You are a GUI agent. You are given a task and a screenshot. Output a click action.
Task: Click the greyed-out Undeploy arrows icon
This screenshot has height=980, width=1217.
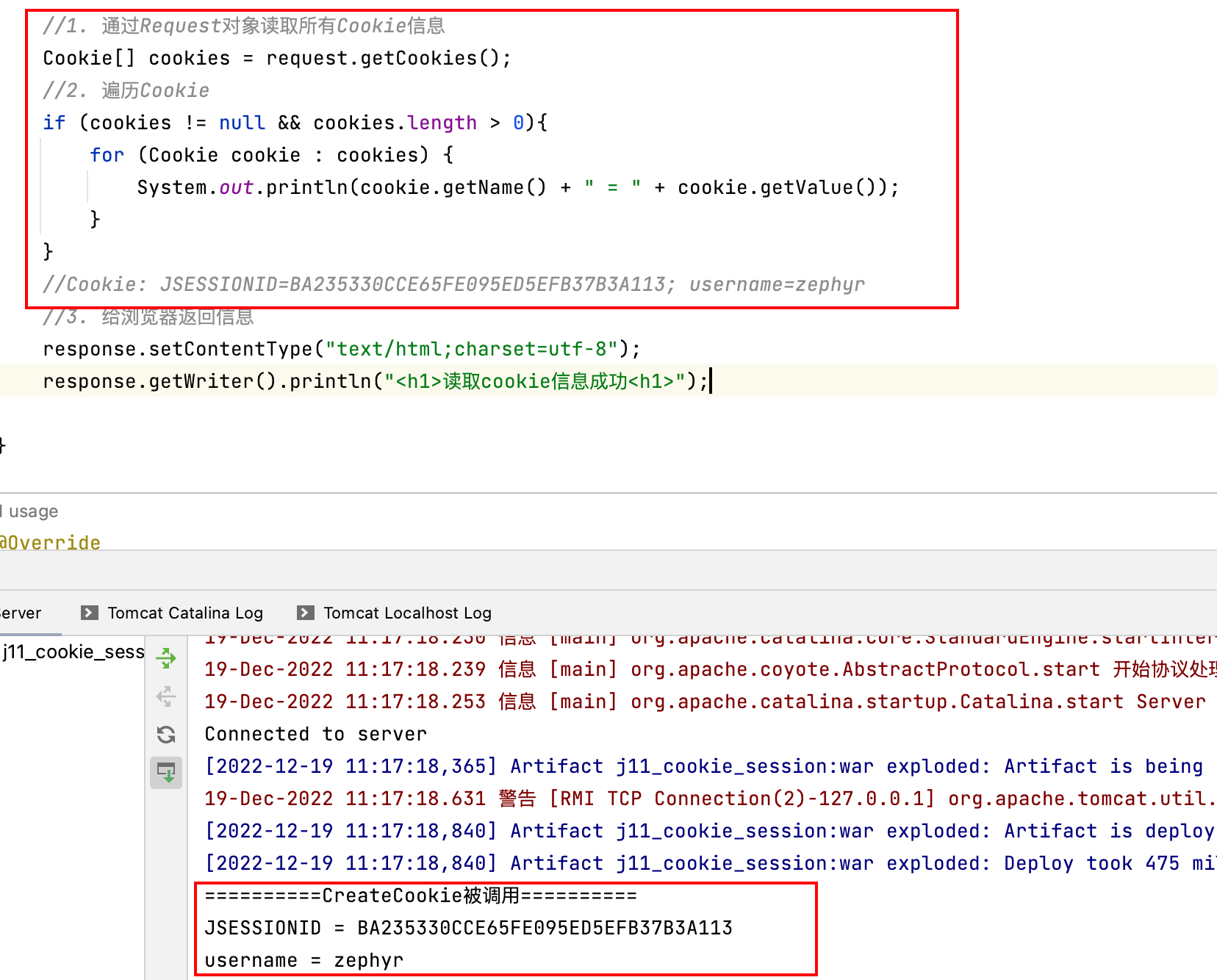(166, 696)
